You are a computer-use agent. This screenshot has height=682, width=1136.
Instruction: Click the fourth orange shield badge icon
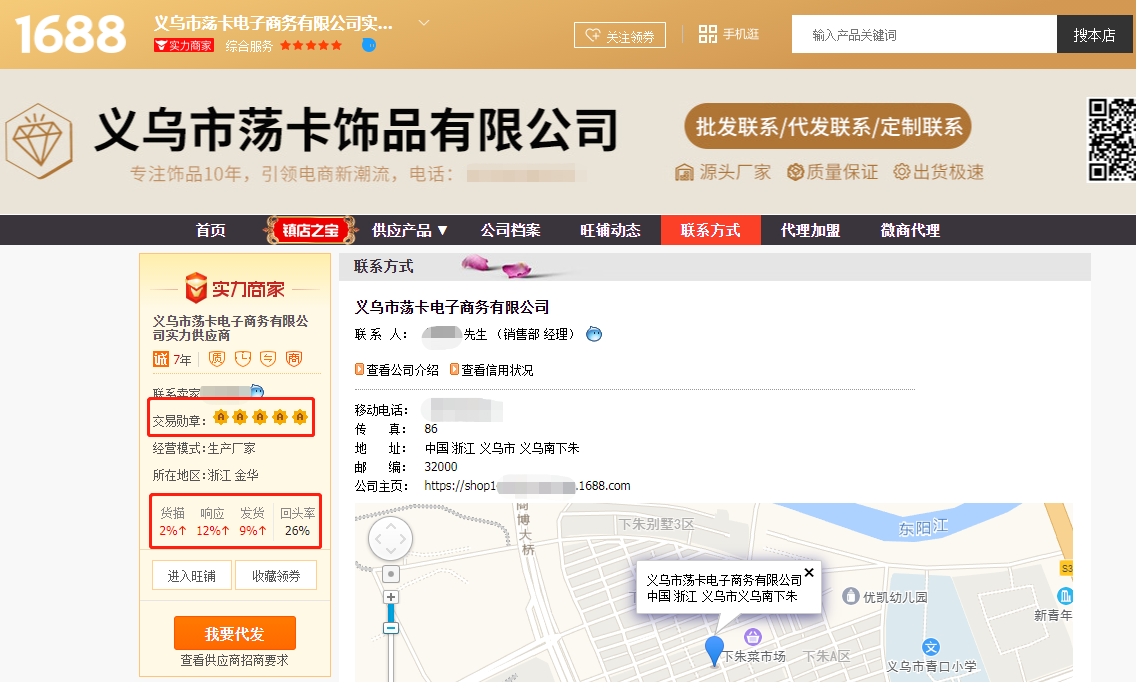294,359
